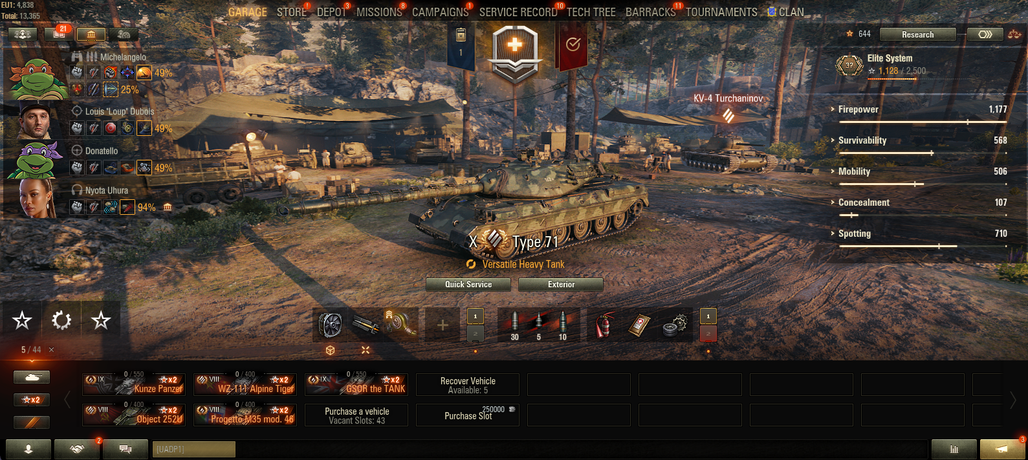
Task: Open the Battle Pass plus emblem
Action: point(515,46)
